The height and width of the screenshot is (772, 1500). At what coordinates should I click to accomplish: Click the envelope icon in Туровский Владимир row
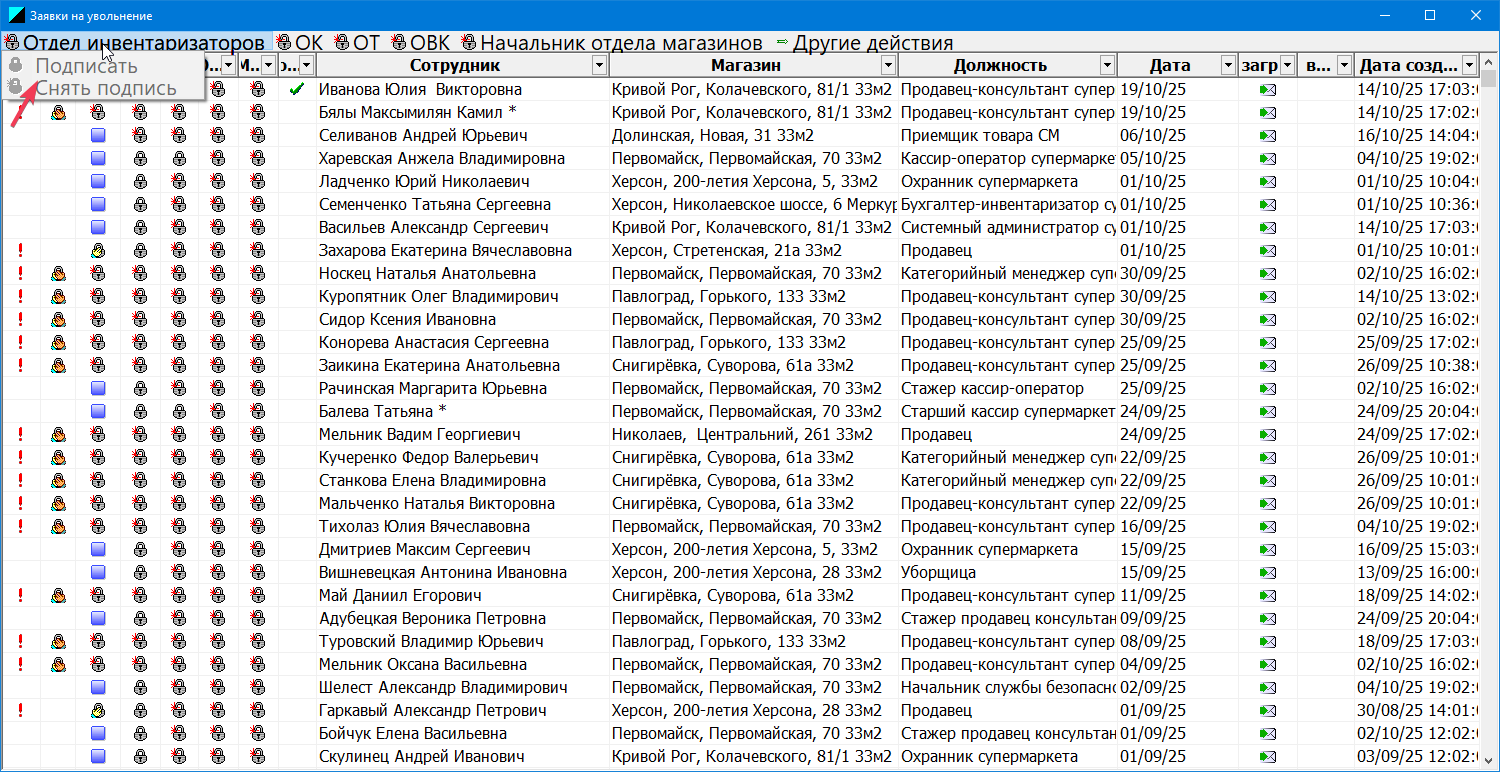click(1268, 641)
